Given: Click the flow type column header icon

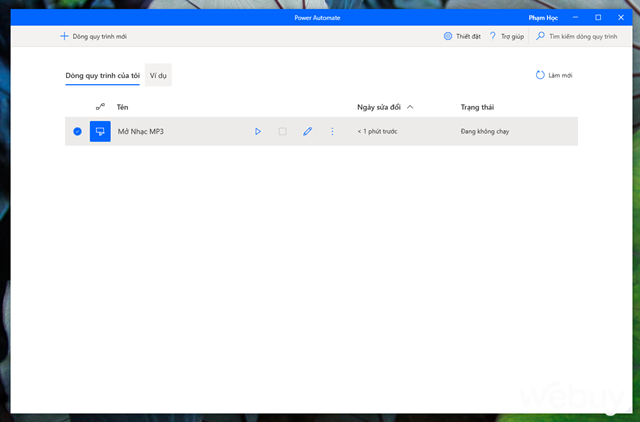Looking at the screenshot, I should (100, 106).
